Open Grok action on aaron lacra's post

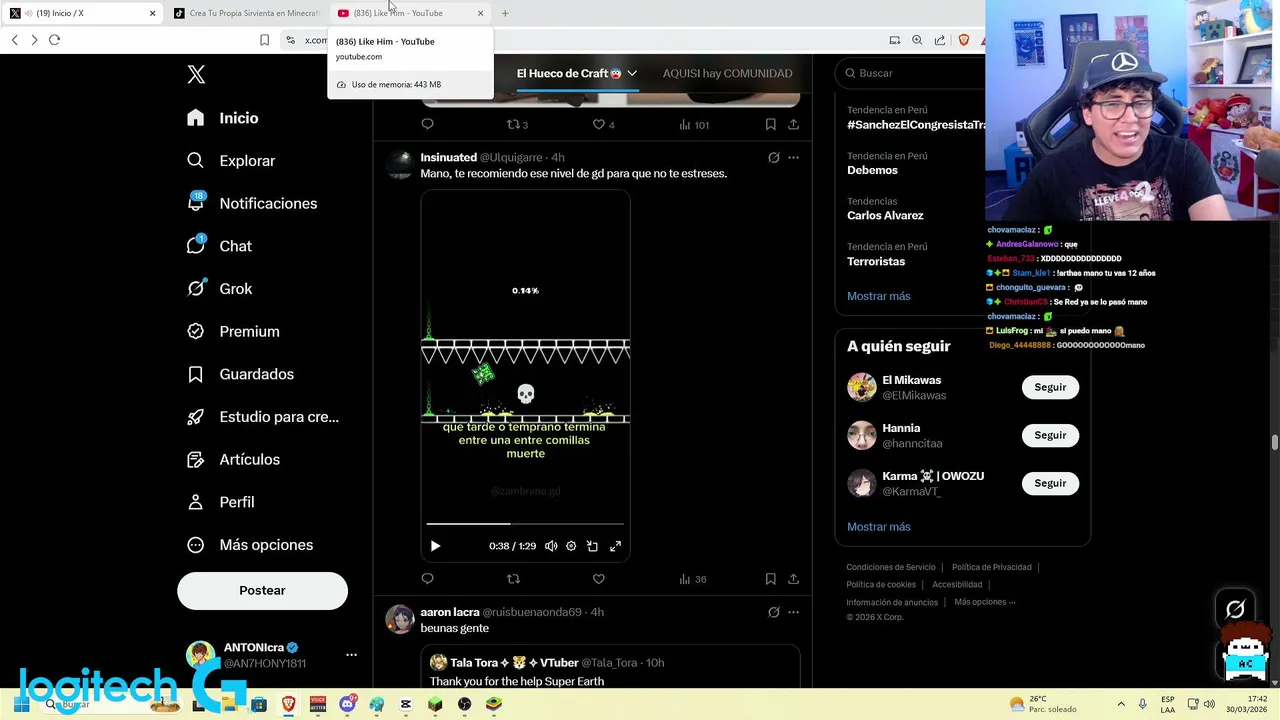[x=773, y=612]
